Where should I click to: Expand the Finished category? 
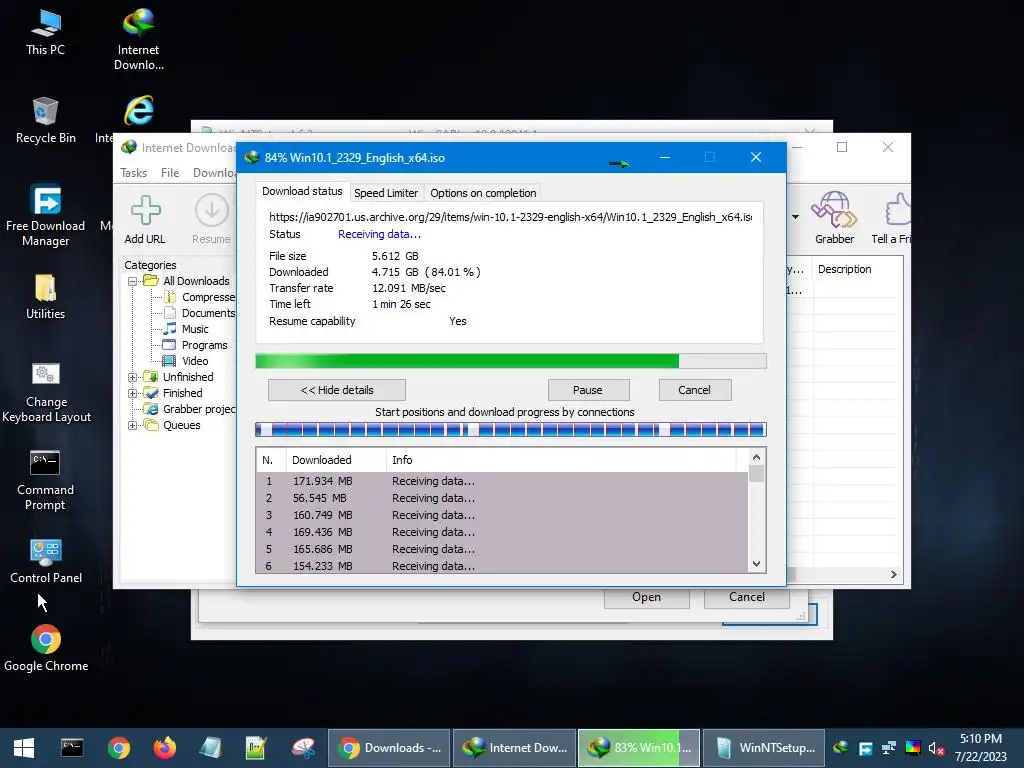coord(133,393)
